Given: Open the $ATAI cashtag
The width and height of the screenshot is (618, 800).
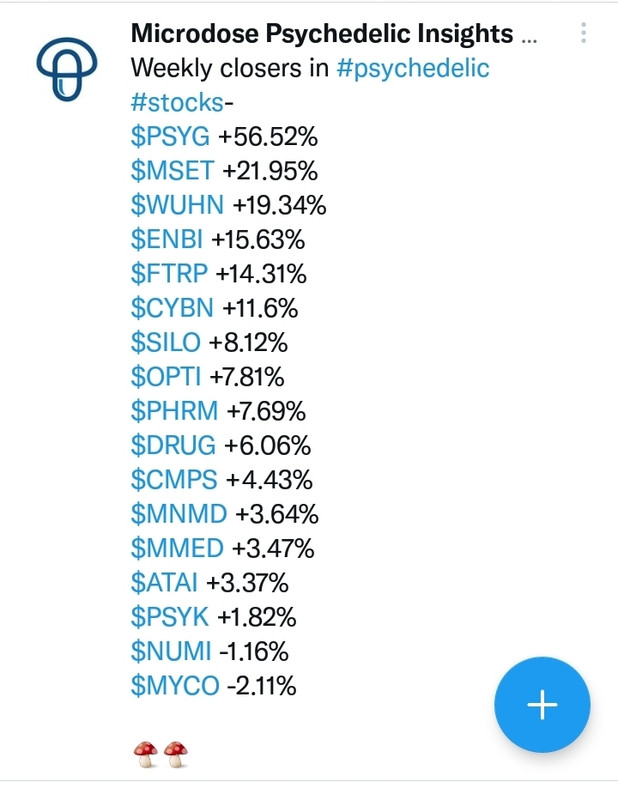Looking at the screenshot, I should coord(164,582).
